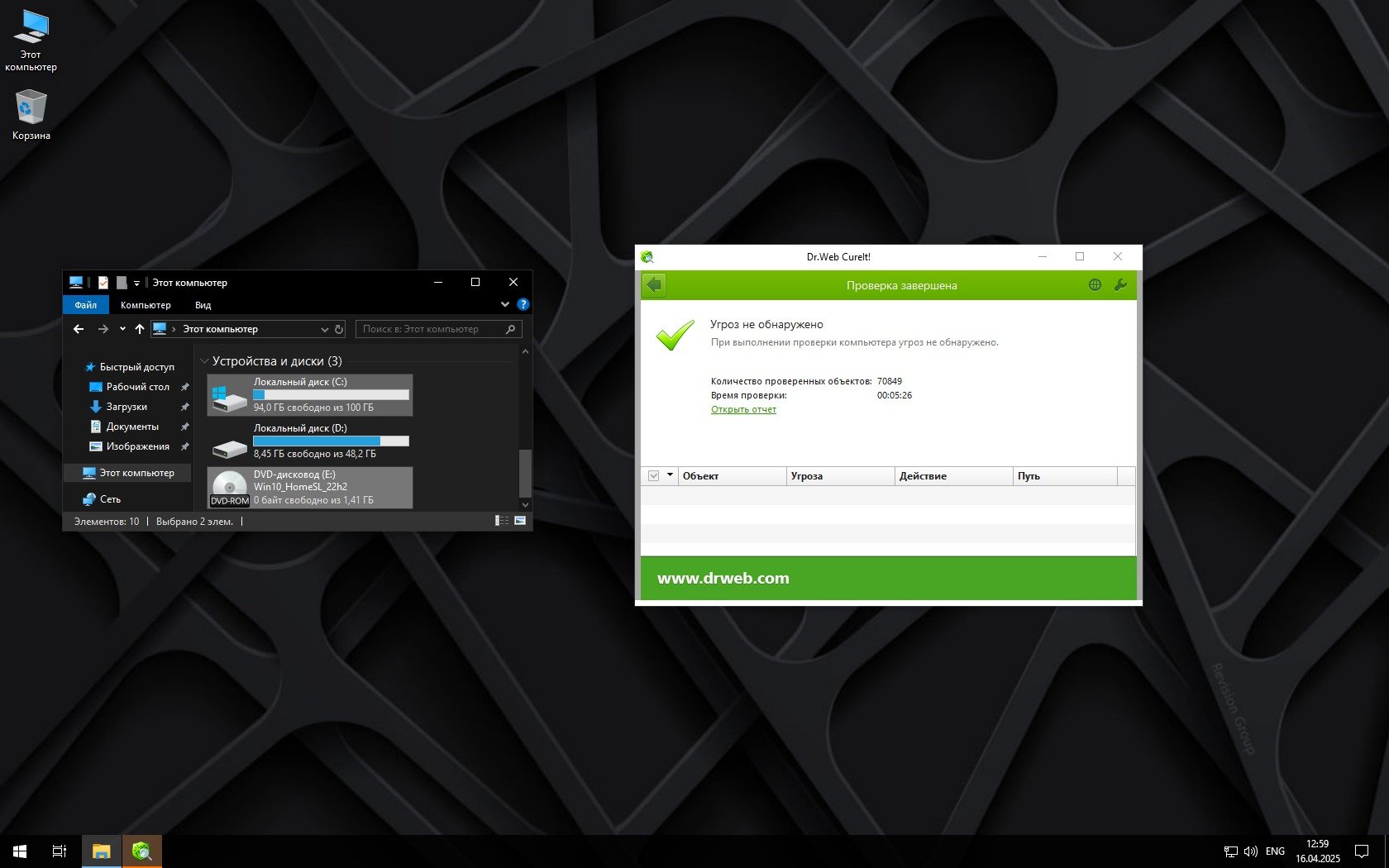Select Локальный диск (D:) drive
1389x868 pixels.
[x=310, y=441]
